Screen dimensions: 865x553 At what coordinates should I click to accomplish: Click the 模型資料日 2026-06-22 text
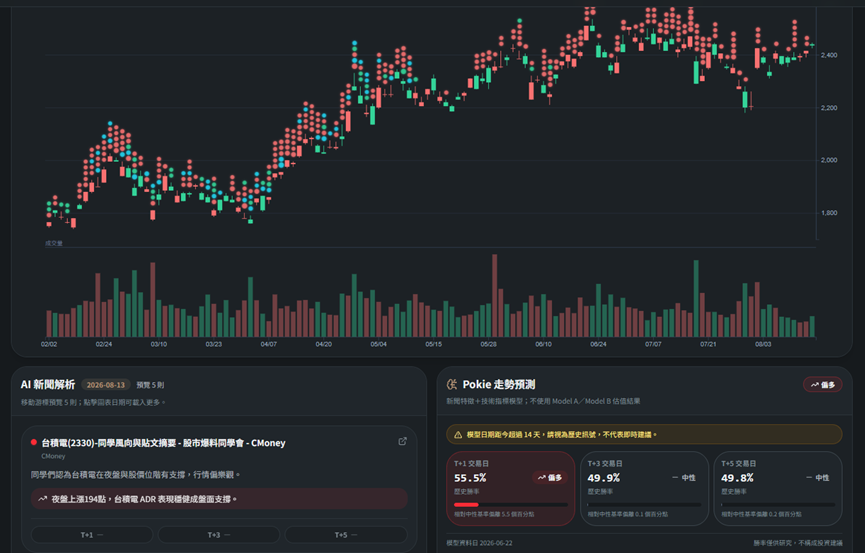pyautogui.click(x=479, y=543)
